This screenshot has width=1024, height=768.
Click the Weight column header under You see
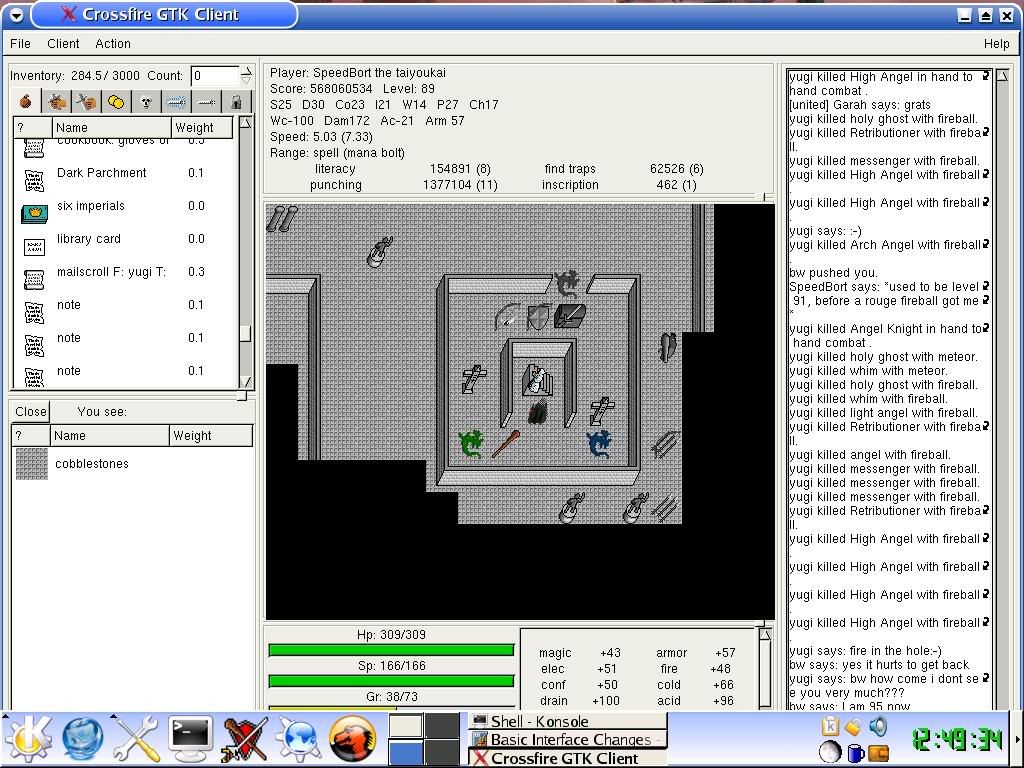[x=210, y=436]
